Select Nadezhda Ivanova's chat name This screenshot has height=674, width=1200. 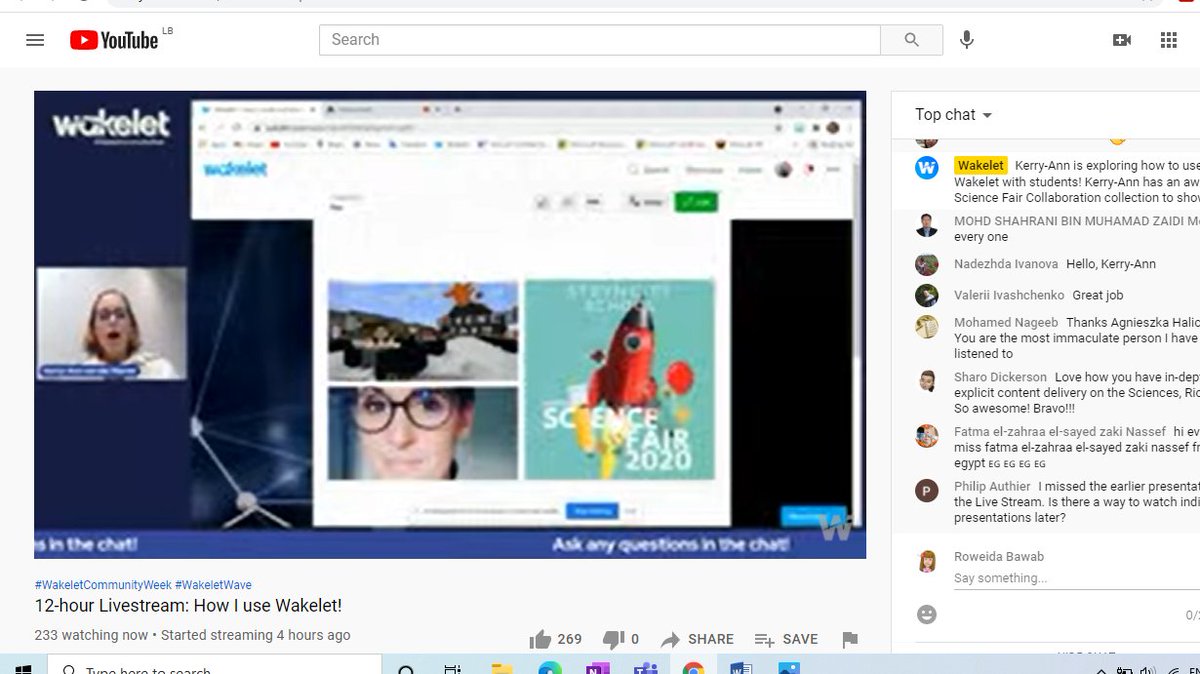click(x=1006, y=264)
